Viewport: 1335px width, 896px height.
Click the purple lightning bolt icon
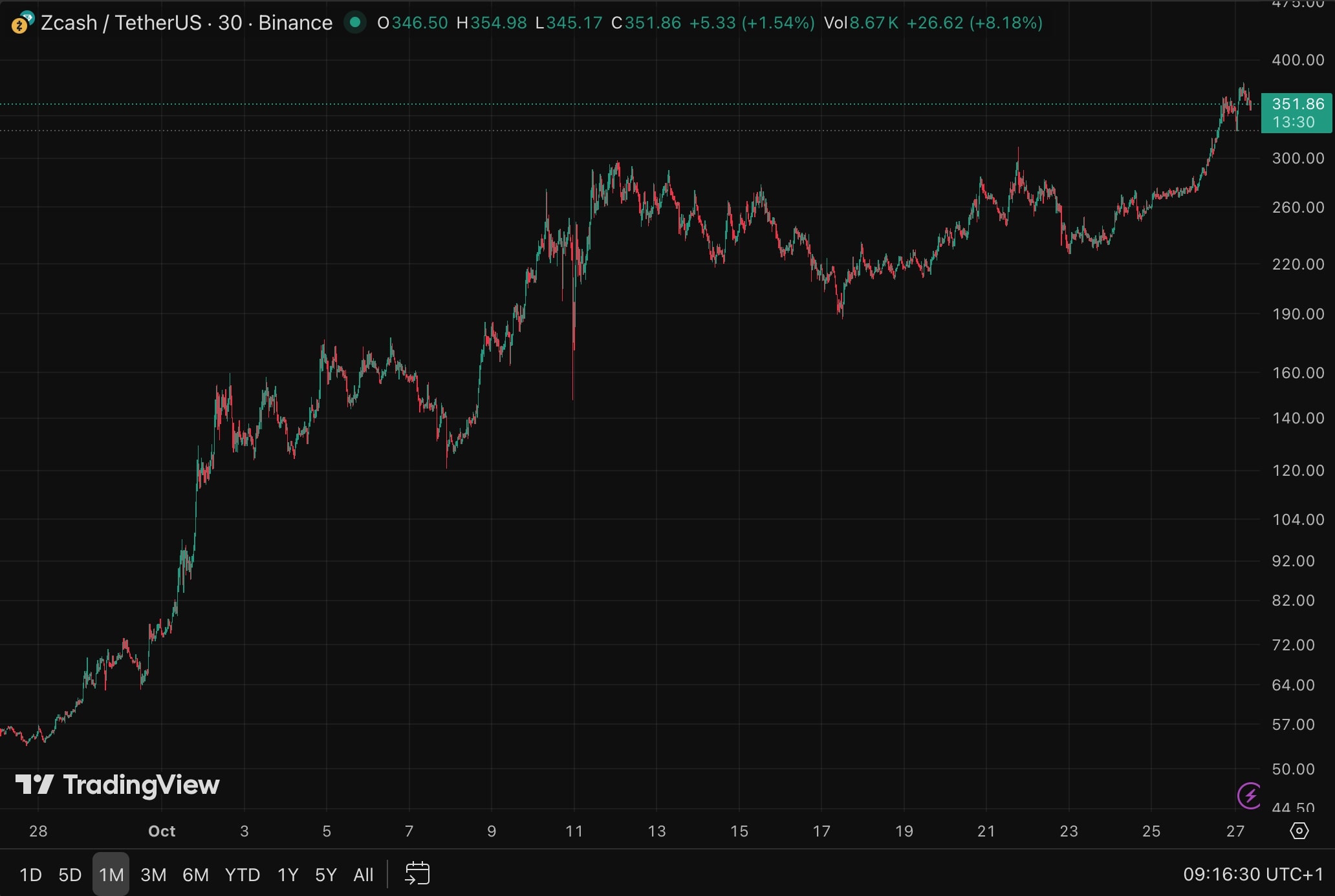coord(1249,795)
